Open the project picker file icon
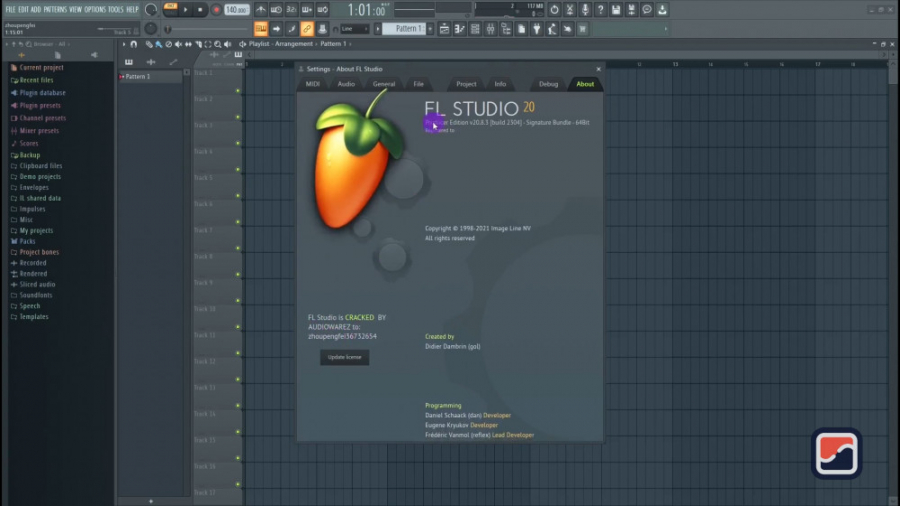Image resolution: width=900 pixels, height=506 pixels. point(521,29)
